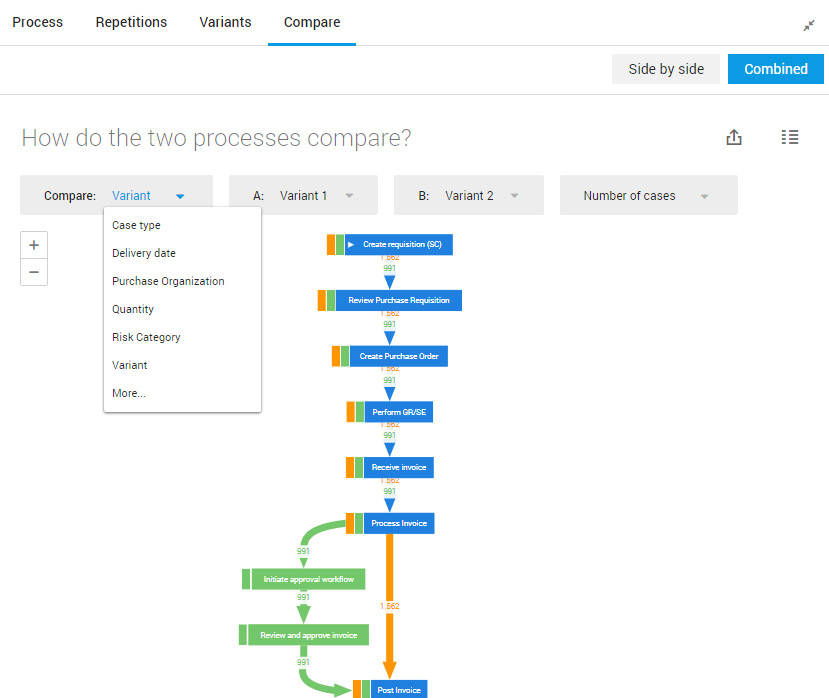
Task: Select the Review and approve invoice node
Action: [308, 635]
